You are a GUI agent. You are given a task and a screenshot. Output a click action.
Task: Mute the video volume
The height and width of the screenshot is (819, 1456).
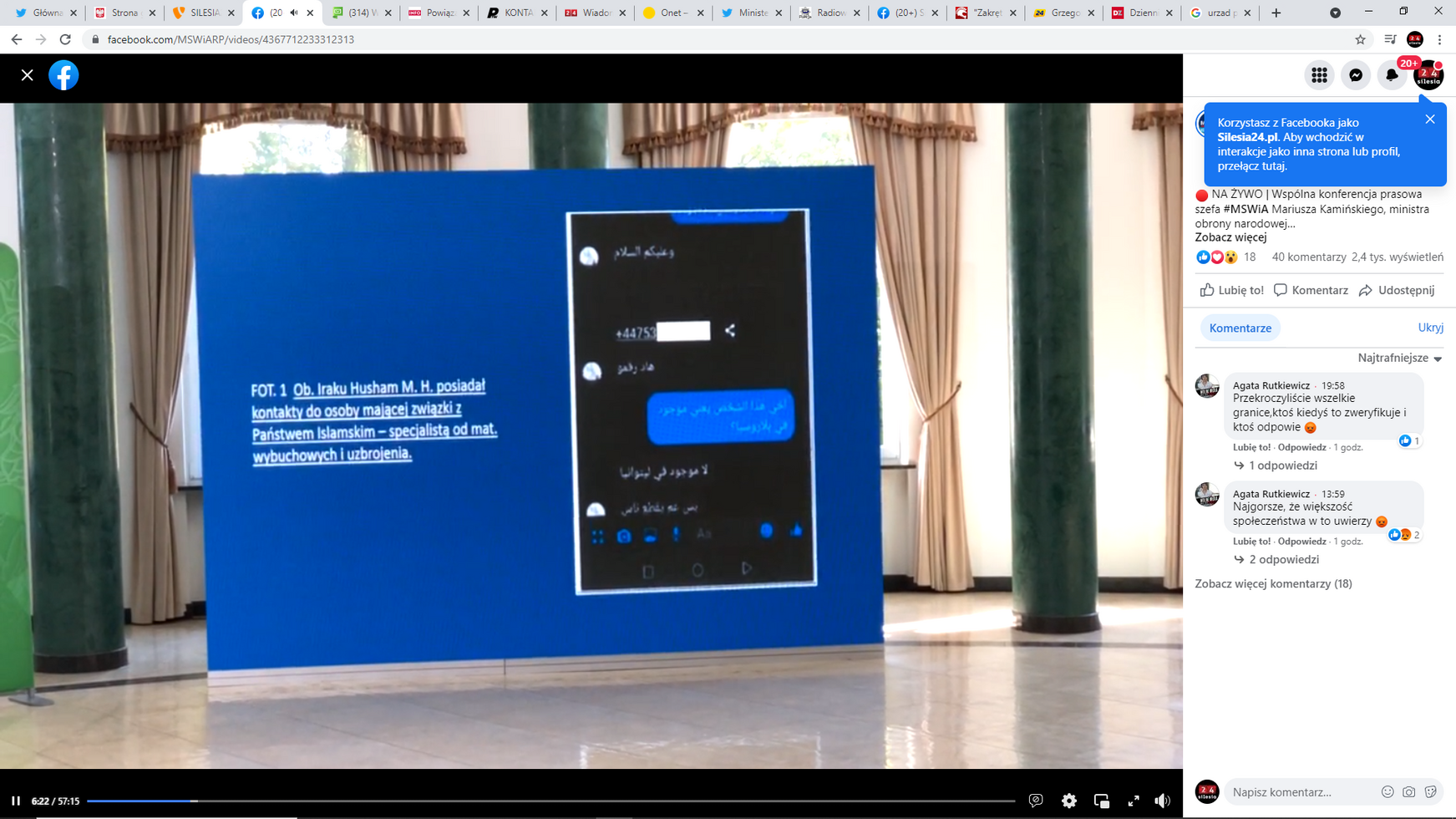[1163, 801]
